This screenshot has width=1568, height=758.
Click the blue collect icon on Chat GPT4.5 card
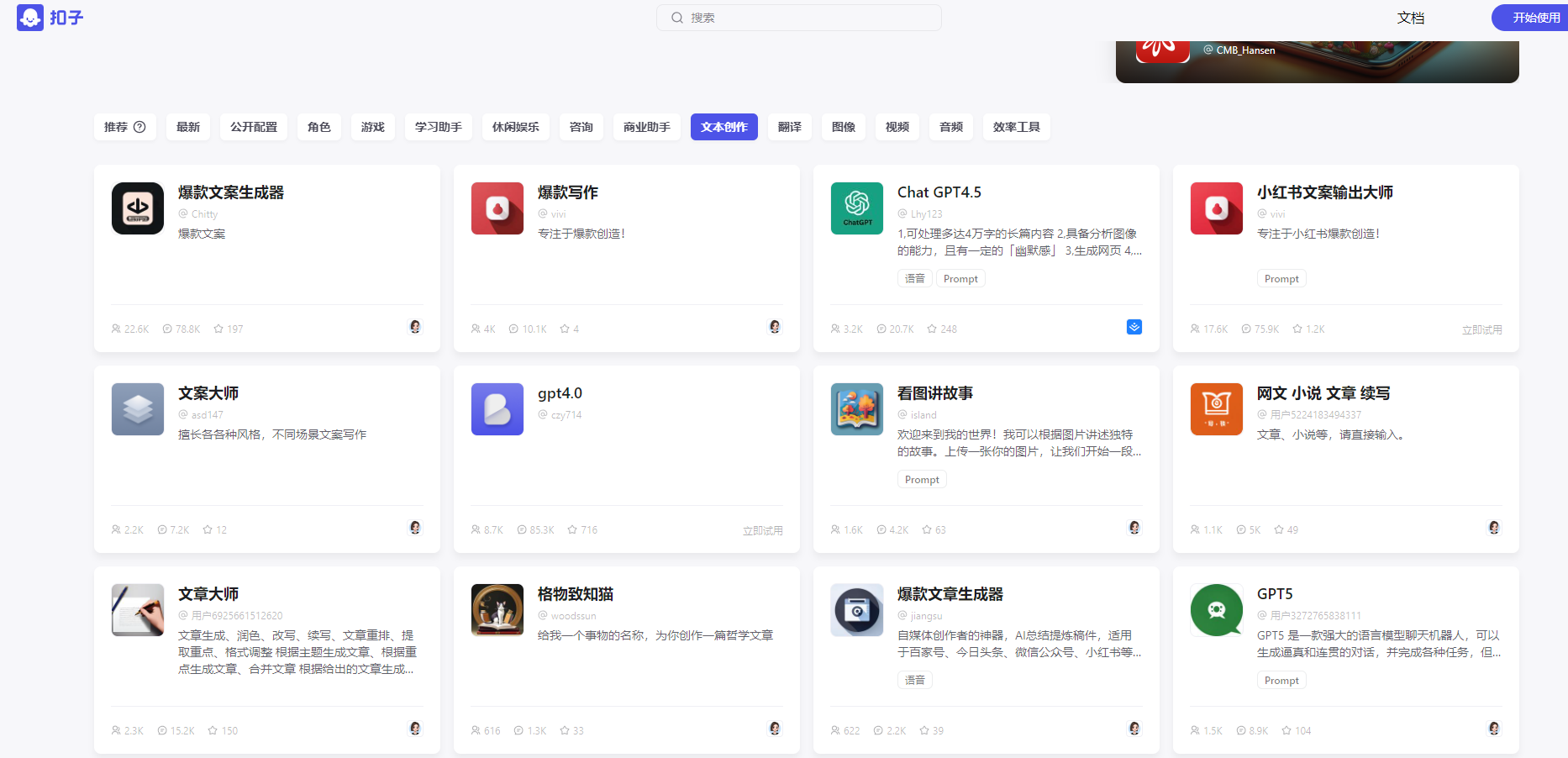click(x=1134, y=327)
